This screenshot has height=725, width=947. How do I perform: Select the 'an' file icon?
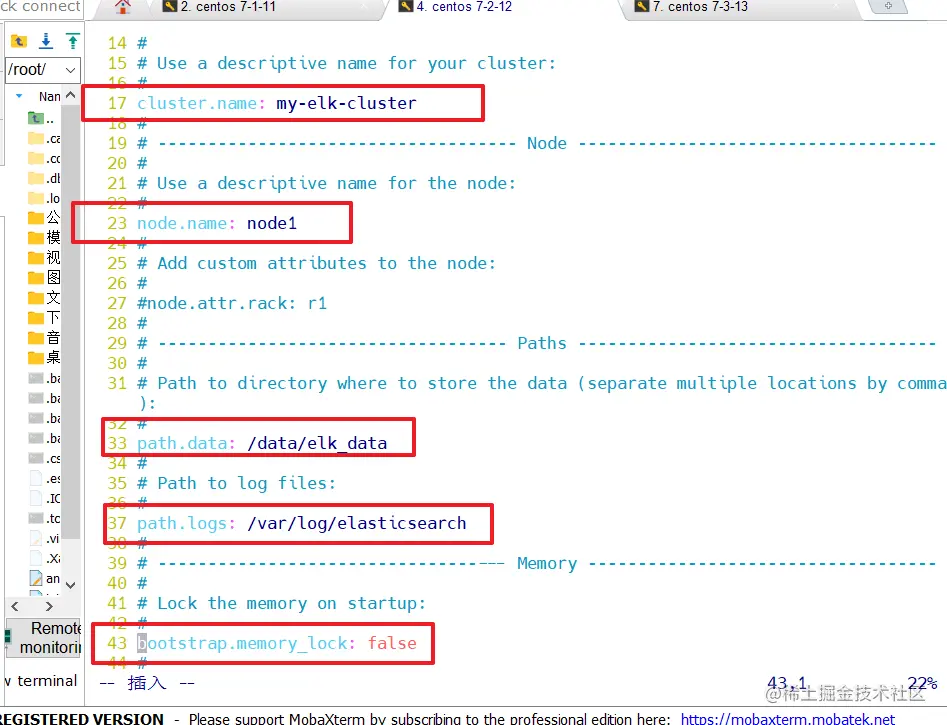pos(36,578)
